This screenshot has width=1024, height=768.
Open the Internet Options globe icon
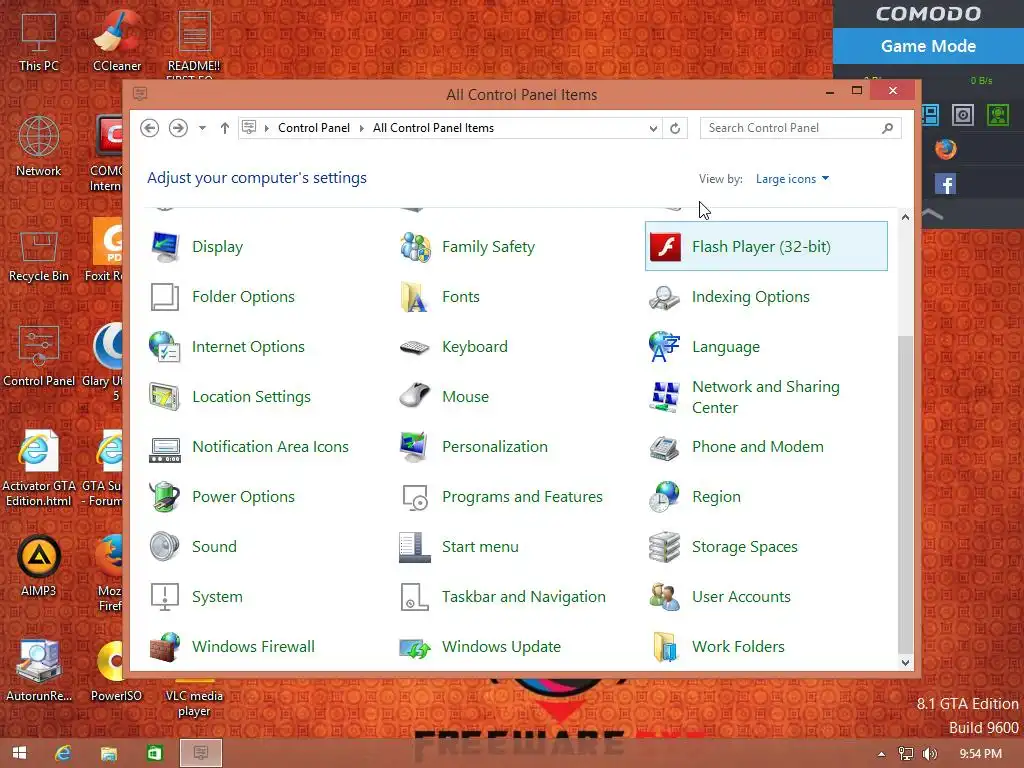pyautogui.click(x=165, y=347)
